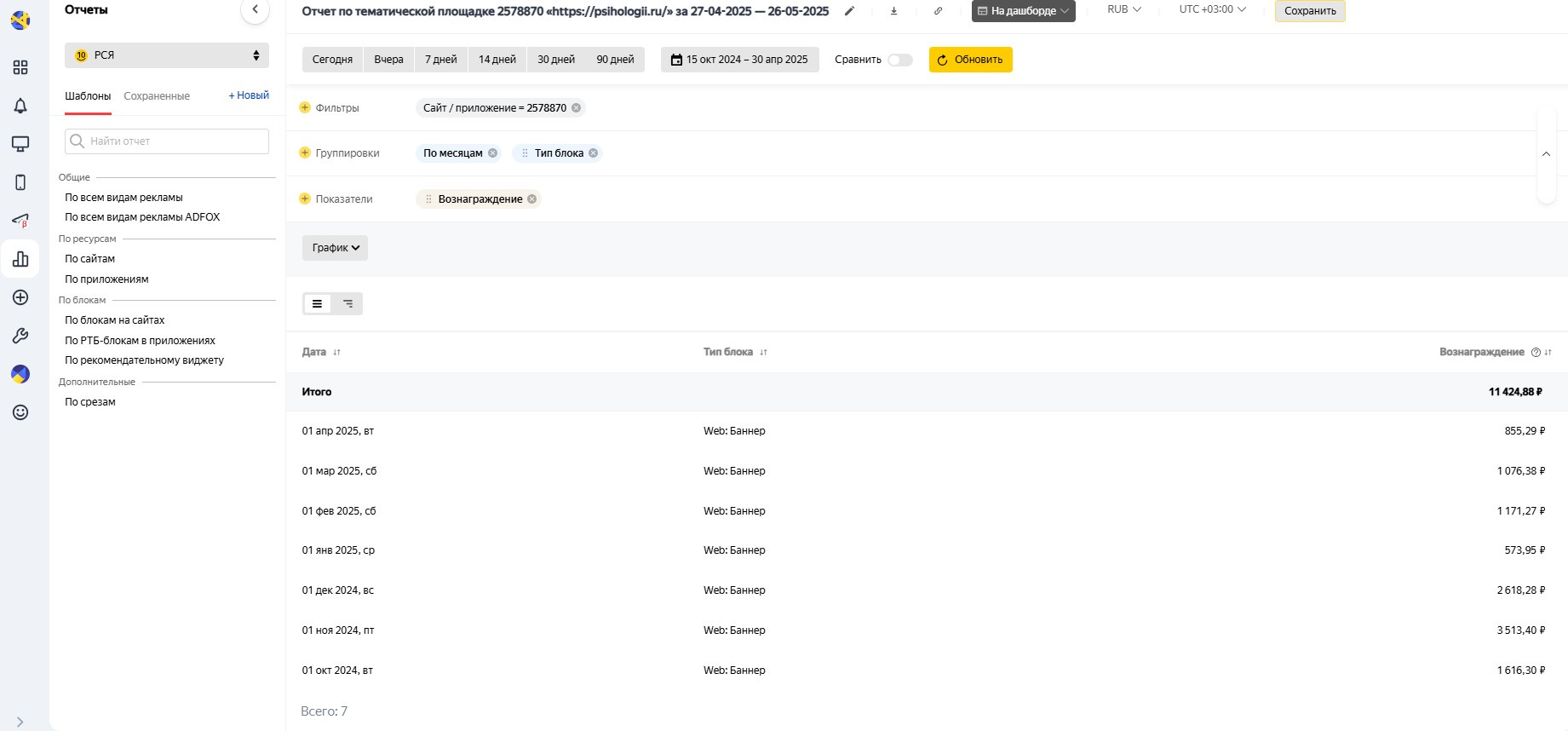The width and height of the screenshot is (1568, 731).
Task: Download the report with the download icon
Action: (x=893, y=11)
